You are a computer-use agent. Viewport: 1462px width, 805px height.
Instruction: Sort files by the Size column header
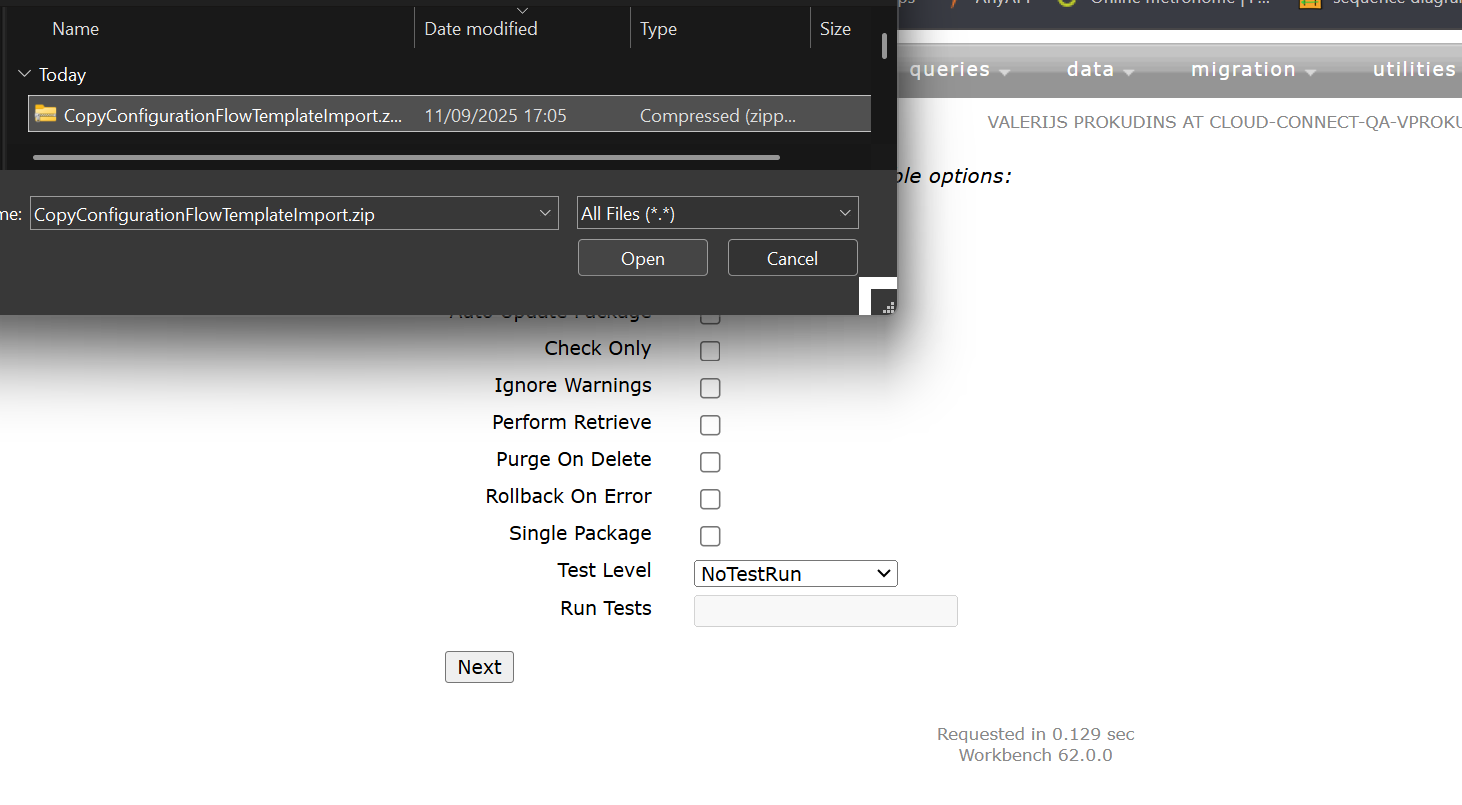(x=835, y=29)
